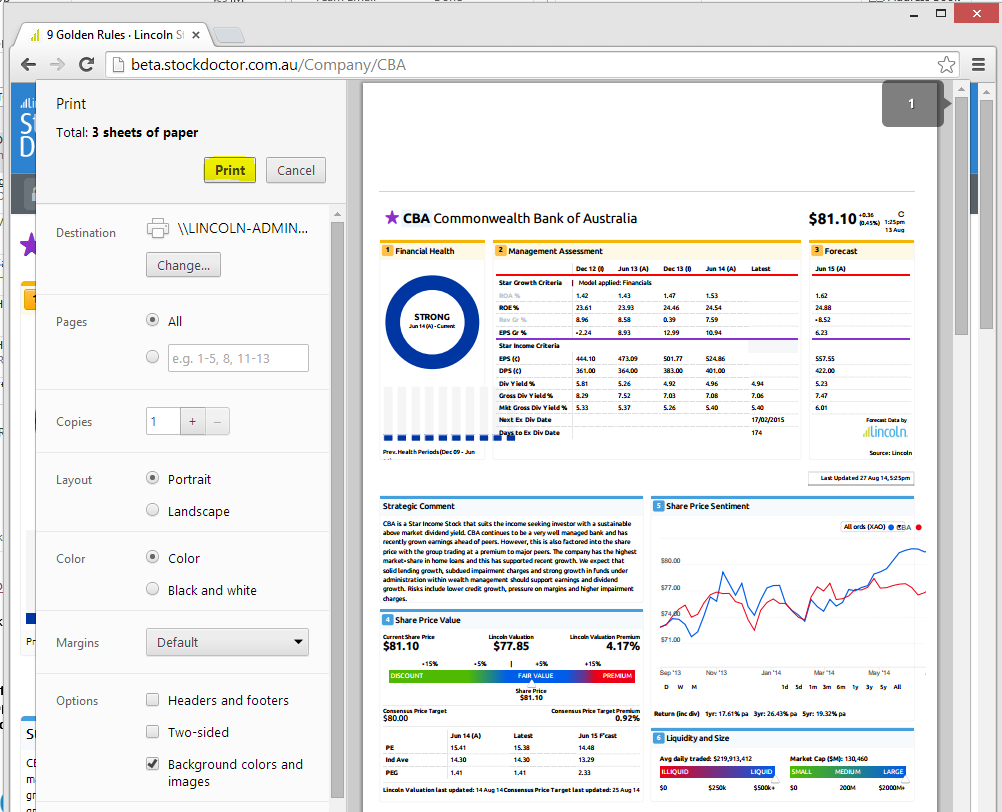The width and height of the screenshot is (1002, 812).
Task: Click the Financial Health number 1 badge
Action: point(387,250)
